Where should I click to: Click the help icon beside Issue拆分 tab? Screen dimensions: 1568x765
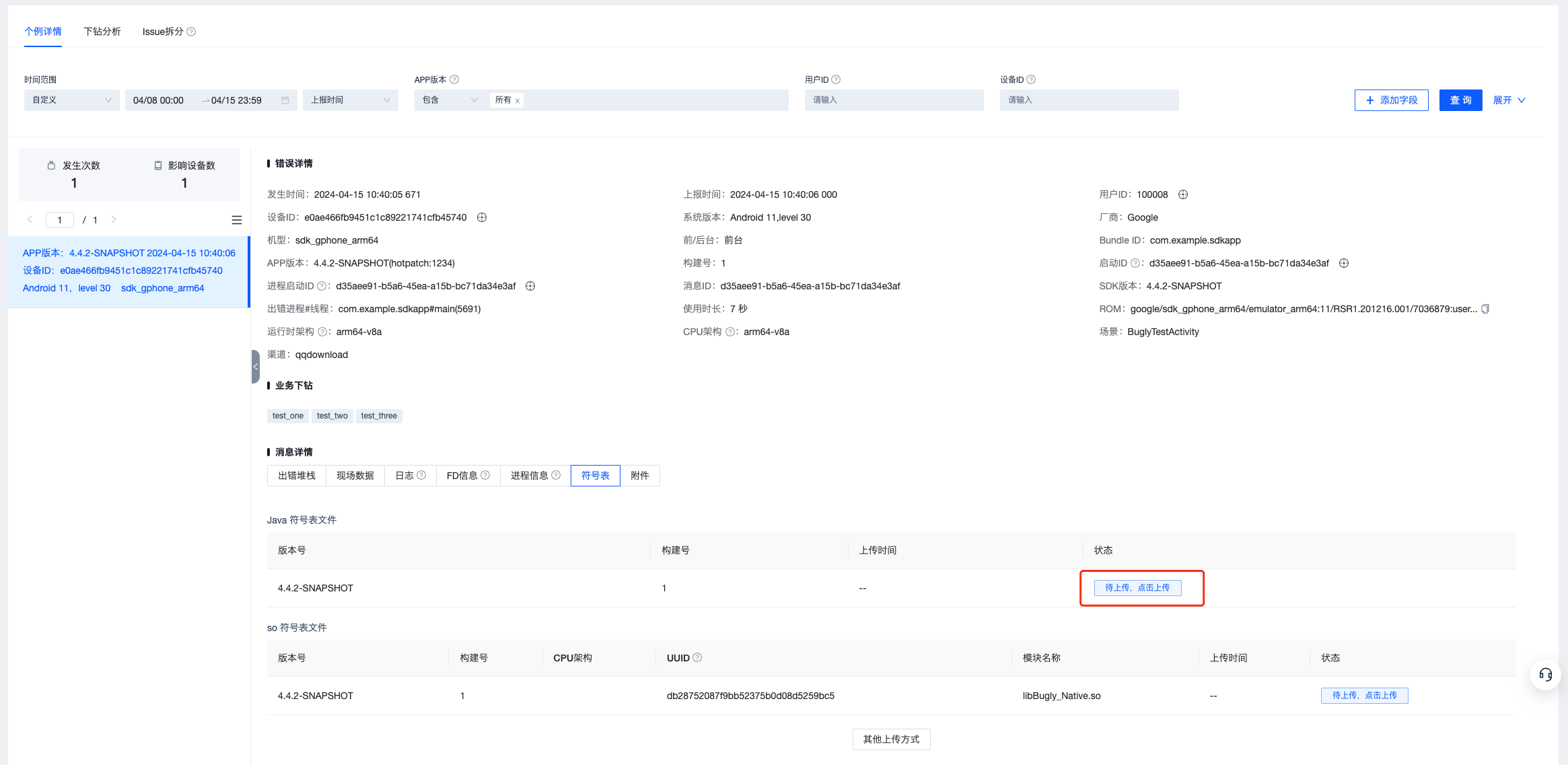tap(191, 32)
